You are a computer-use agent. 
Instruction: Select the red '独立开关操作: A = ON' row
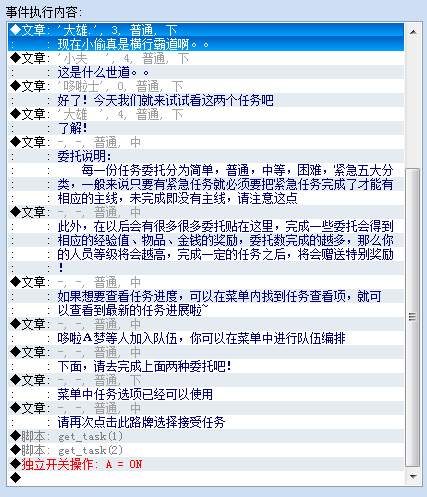pos(206,464)
